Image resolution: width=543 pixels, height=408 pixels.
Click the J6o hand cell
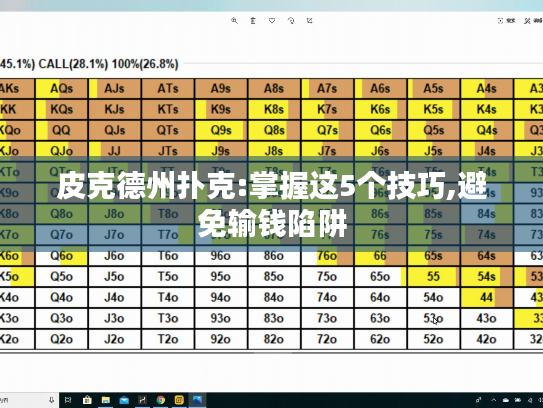point(115,256)
